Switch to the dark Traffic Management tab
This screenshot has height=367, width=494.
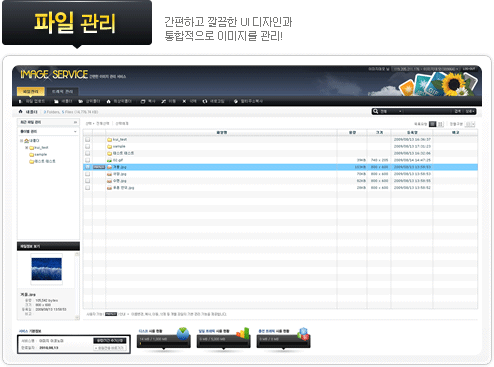(62, 91)
